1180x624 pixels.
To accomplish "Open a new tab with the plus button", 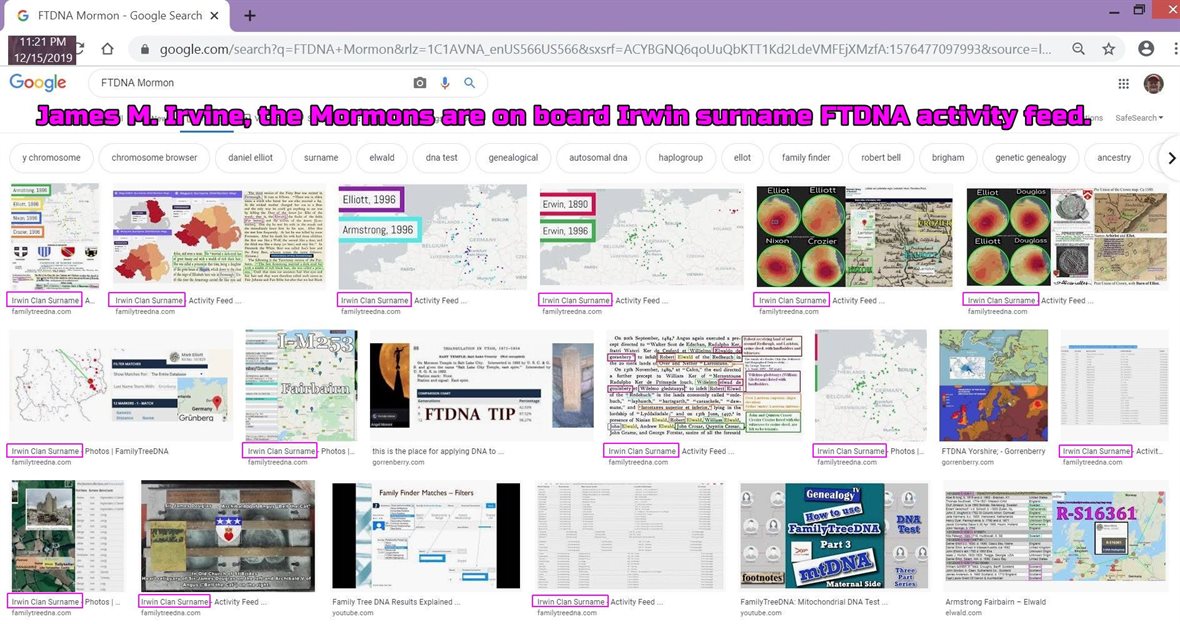I will (x=250, y=16).
